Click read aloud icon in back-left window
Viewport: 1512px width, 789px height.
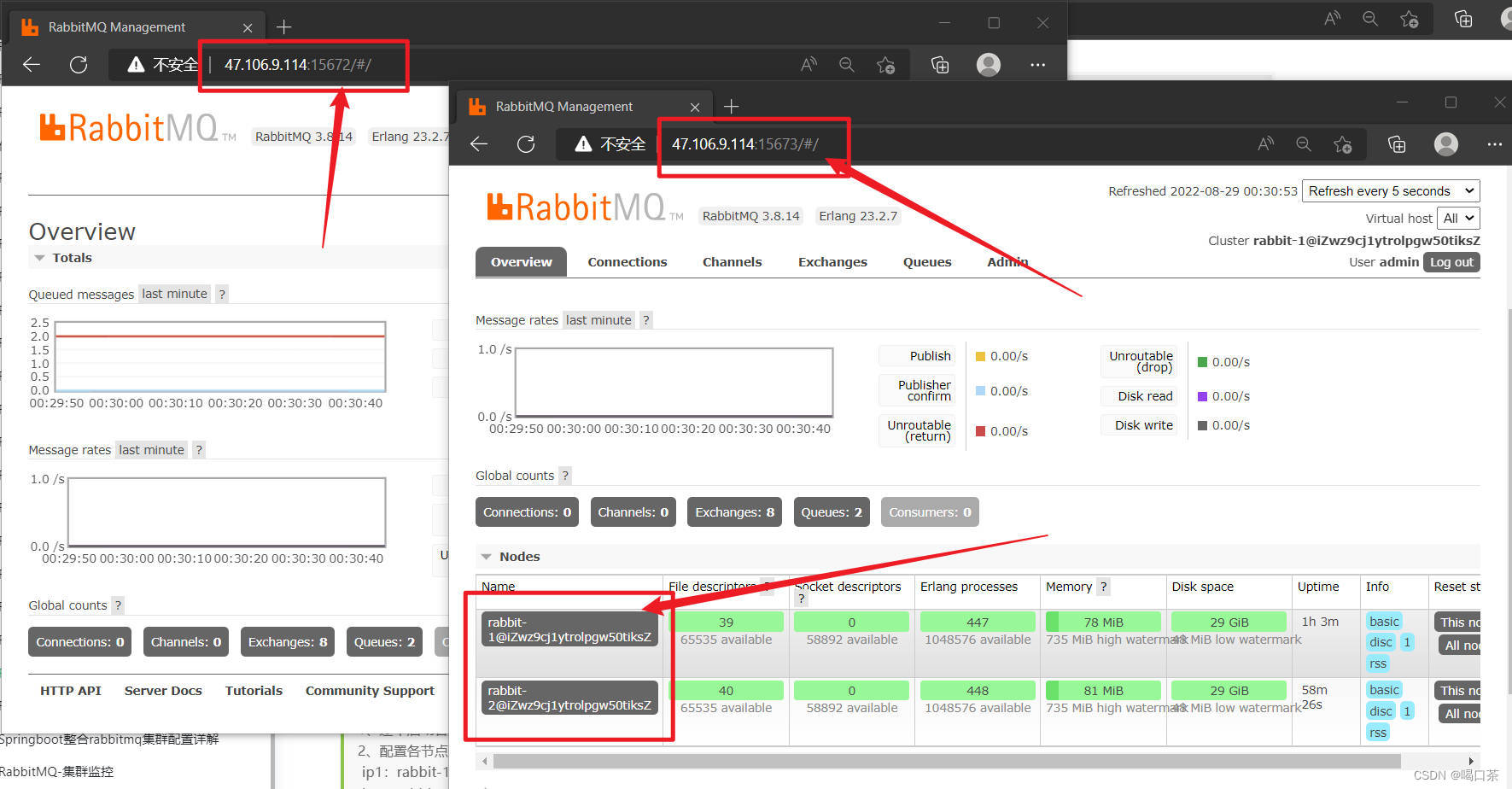pyautogui.click(x=809, y=65)
